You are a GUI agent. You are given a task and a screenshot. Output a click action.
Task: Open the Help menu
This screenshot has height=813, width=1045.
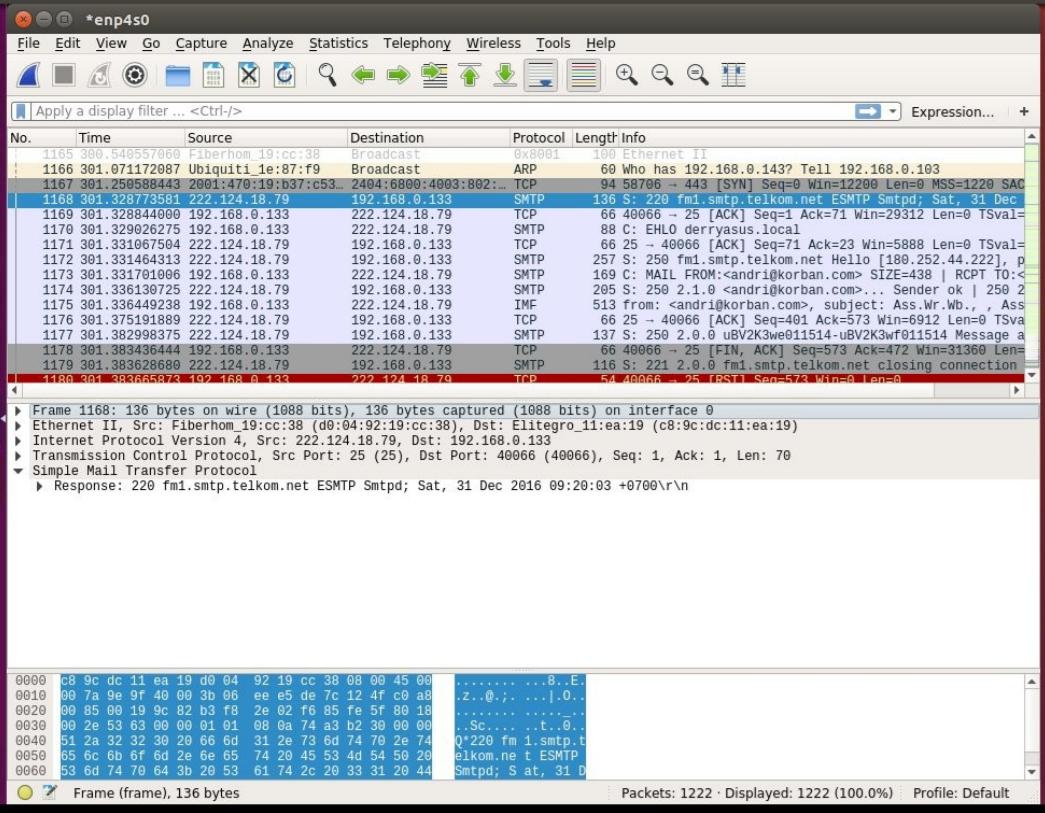(600, 43)
